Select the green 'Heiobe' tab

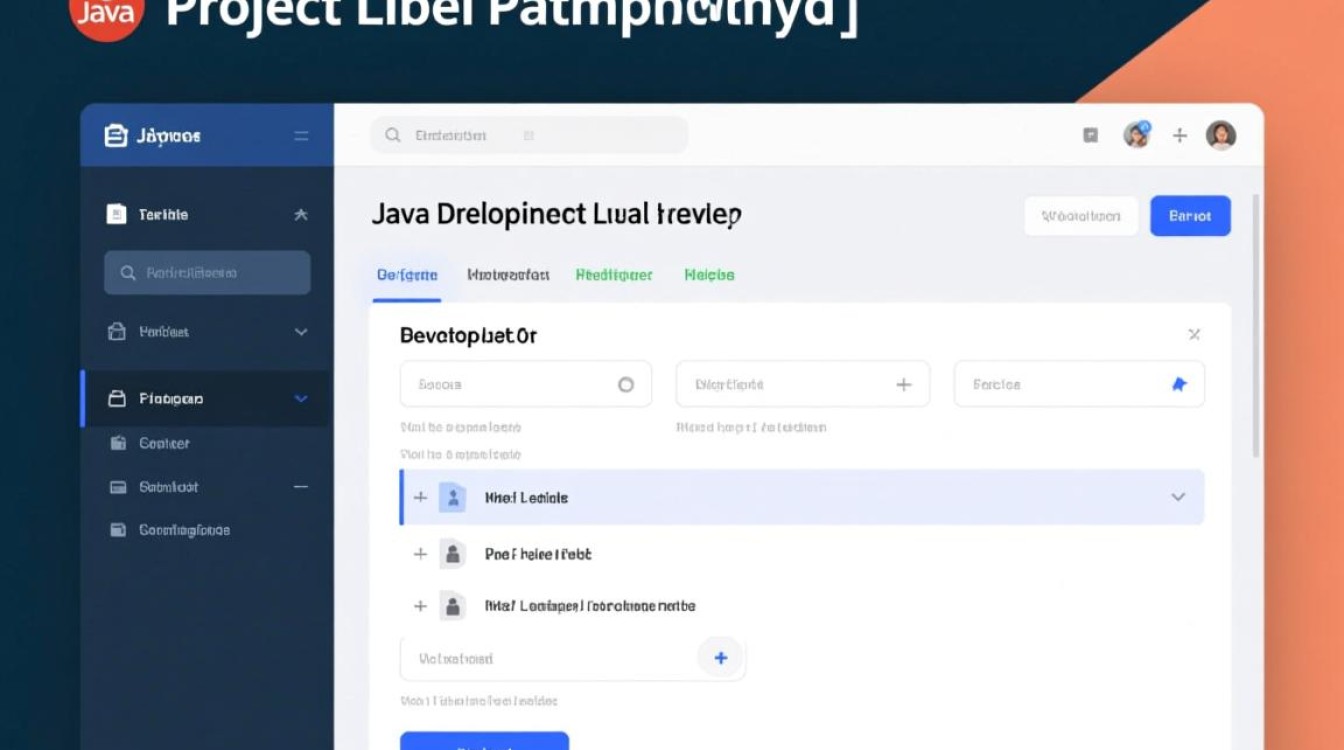pyautogui.click(x=709, y=275)
